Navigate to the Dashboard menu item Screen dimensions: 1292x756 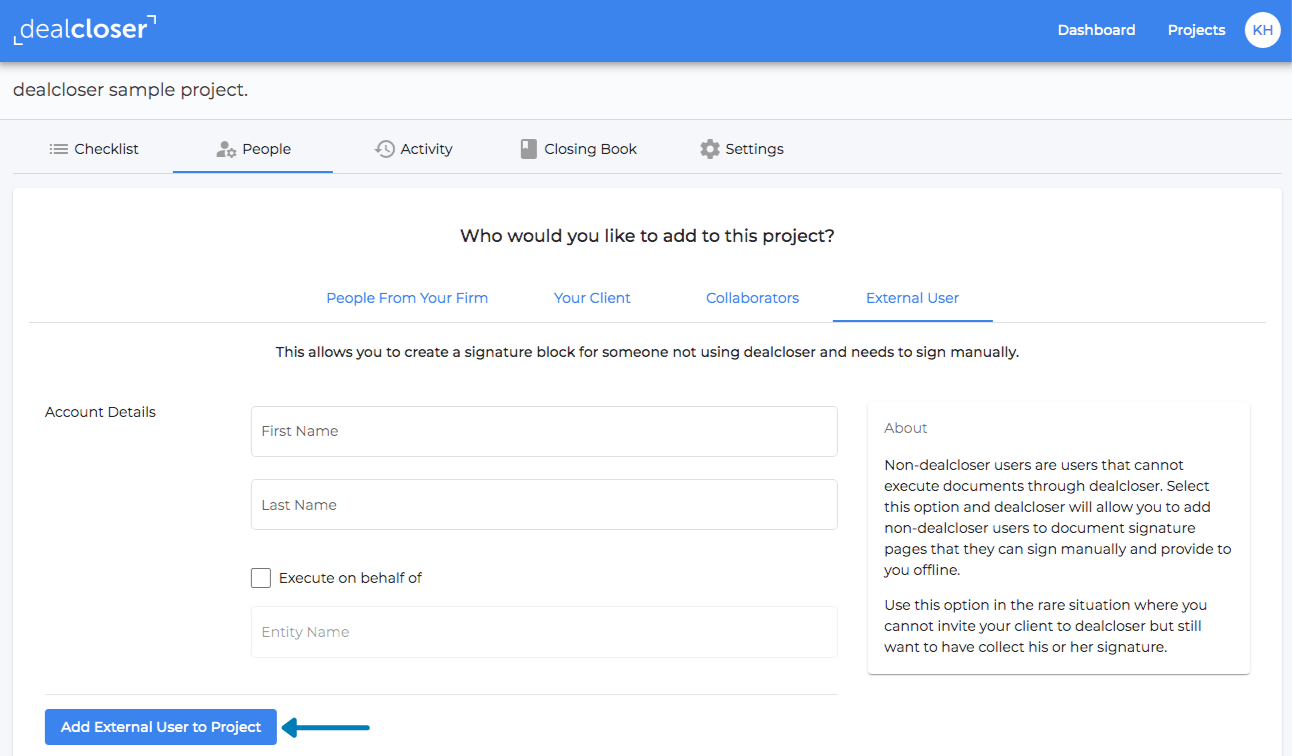[1096, 30]
